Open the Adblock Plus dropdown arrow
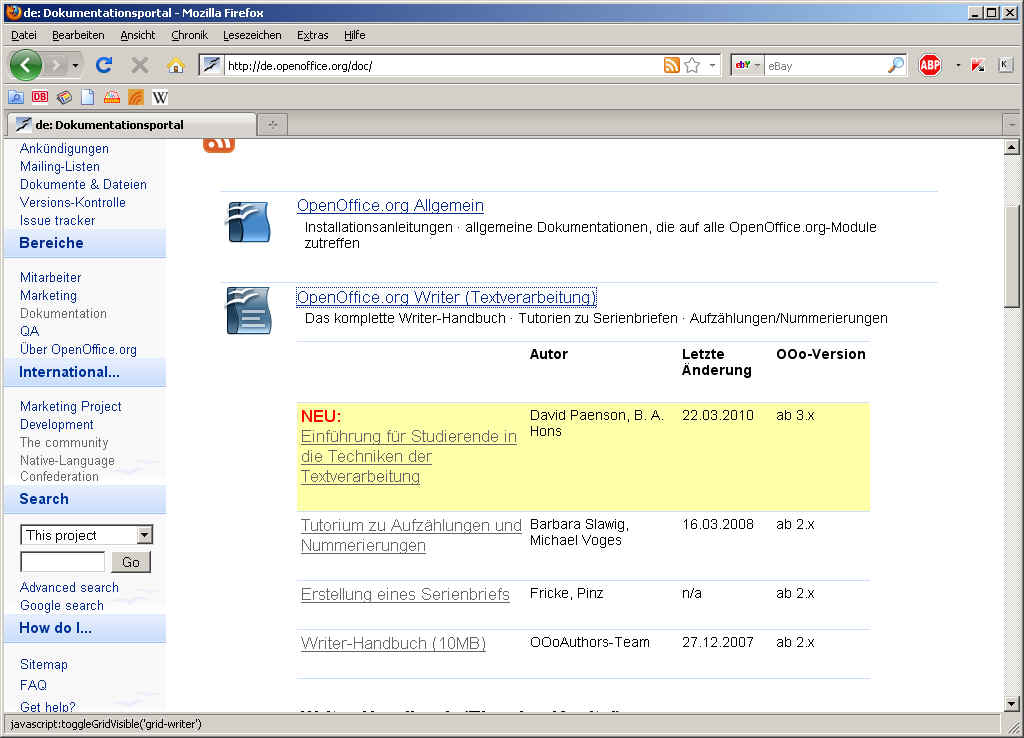The height and width of the screenshot is (738, 1024). click(x=957, y=65)
